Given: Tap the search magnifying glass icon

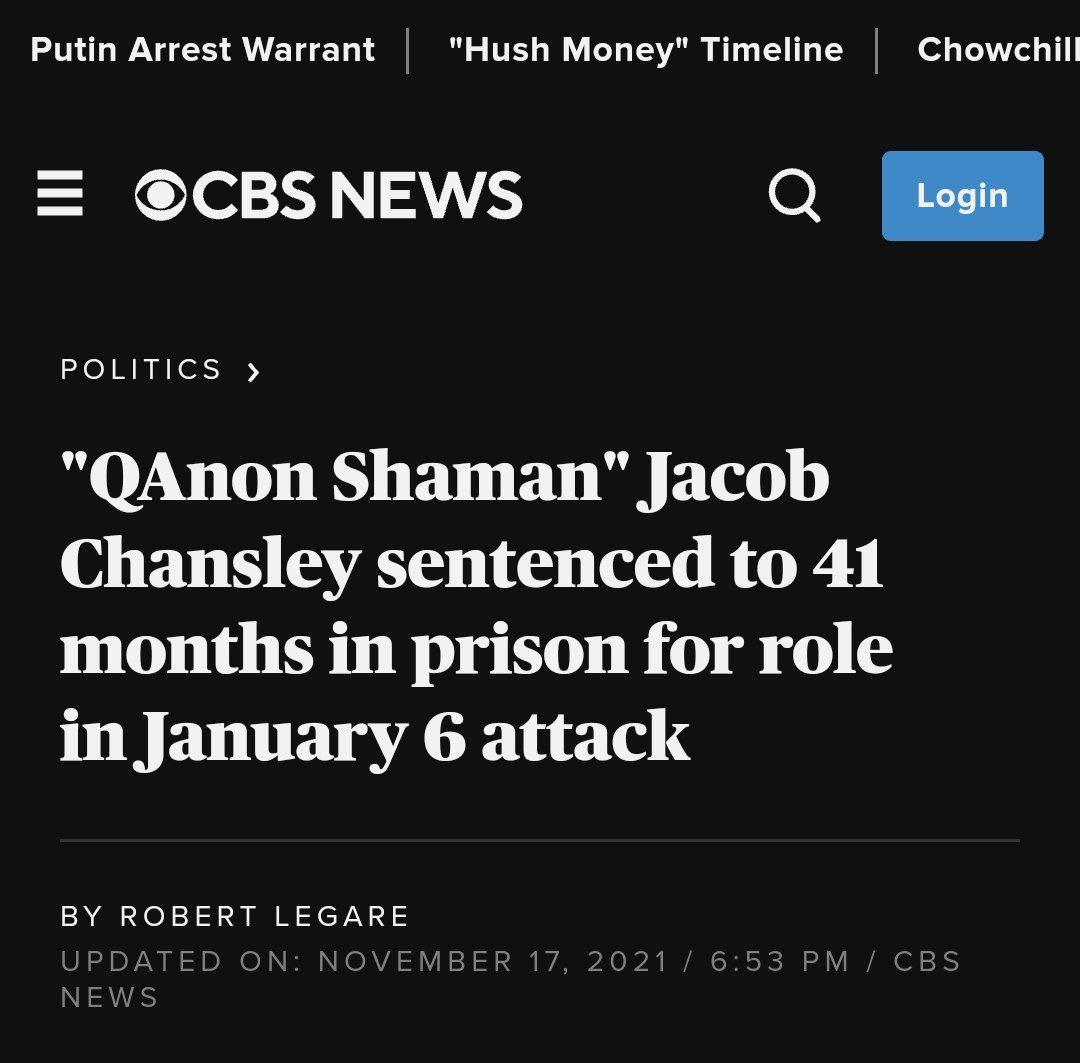Looking at the screenshot, I should (x=794, y=195).
